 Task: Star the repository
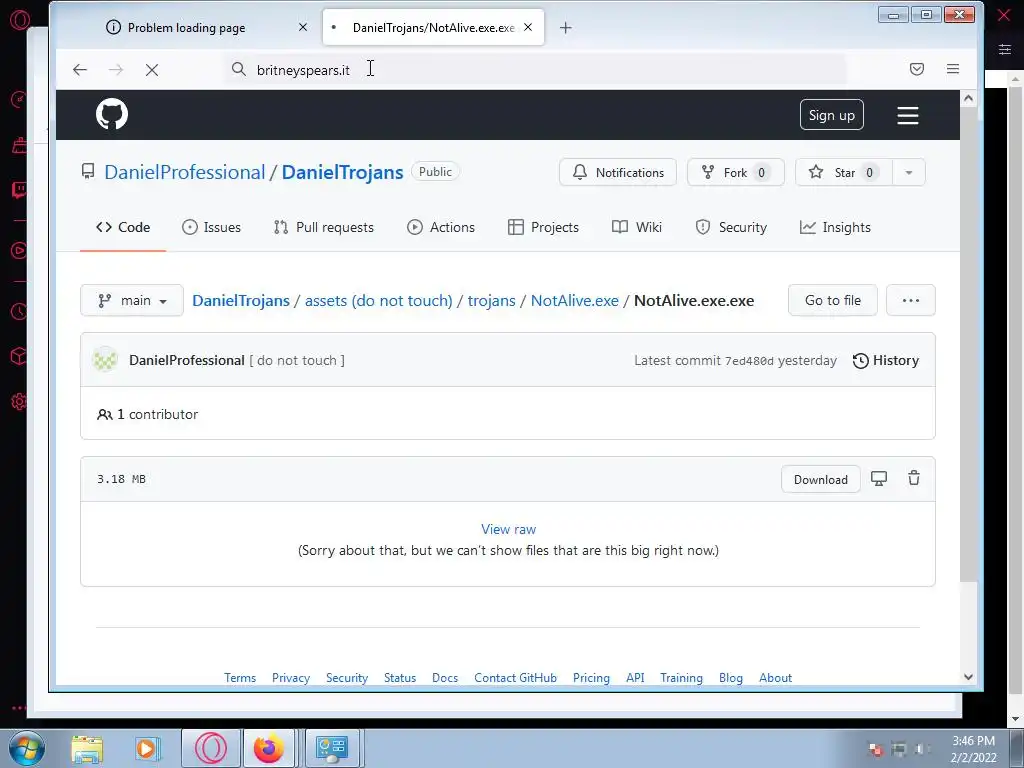coord(844,172)
